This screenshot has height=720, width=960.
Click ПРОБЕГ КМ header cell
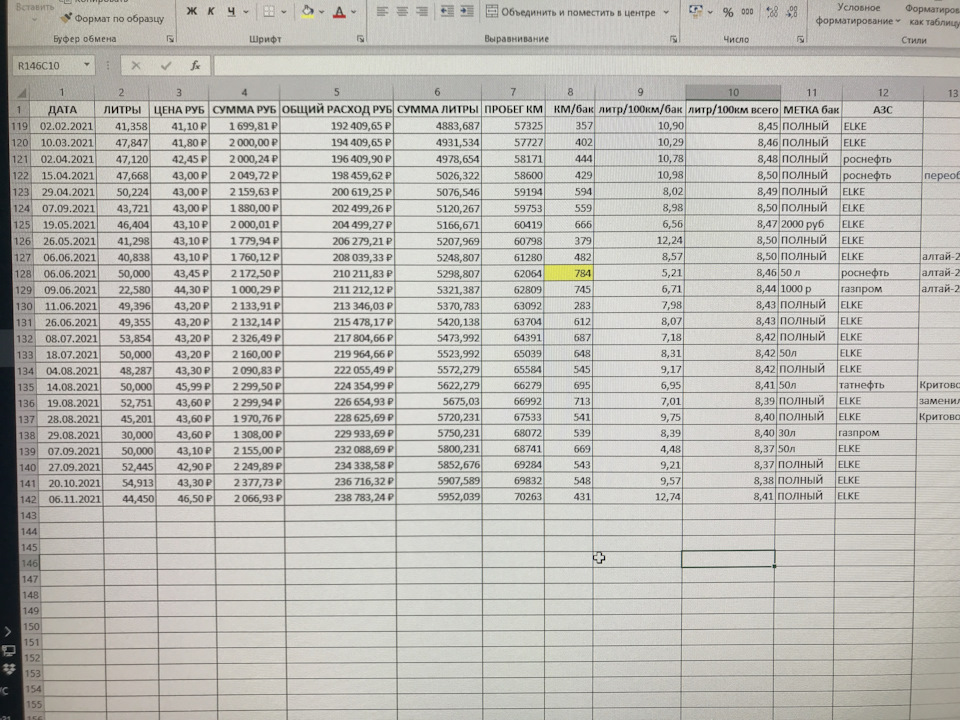[513, 110]
